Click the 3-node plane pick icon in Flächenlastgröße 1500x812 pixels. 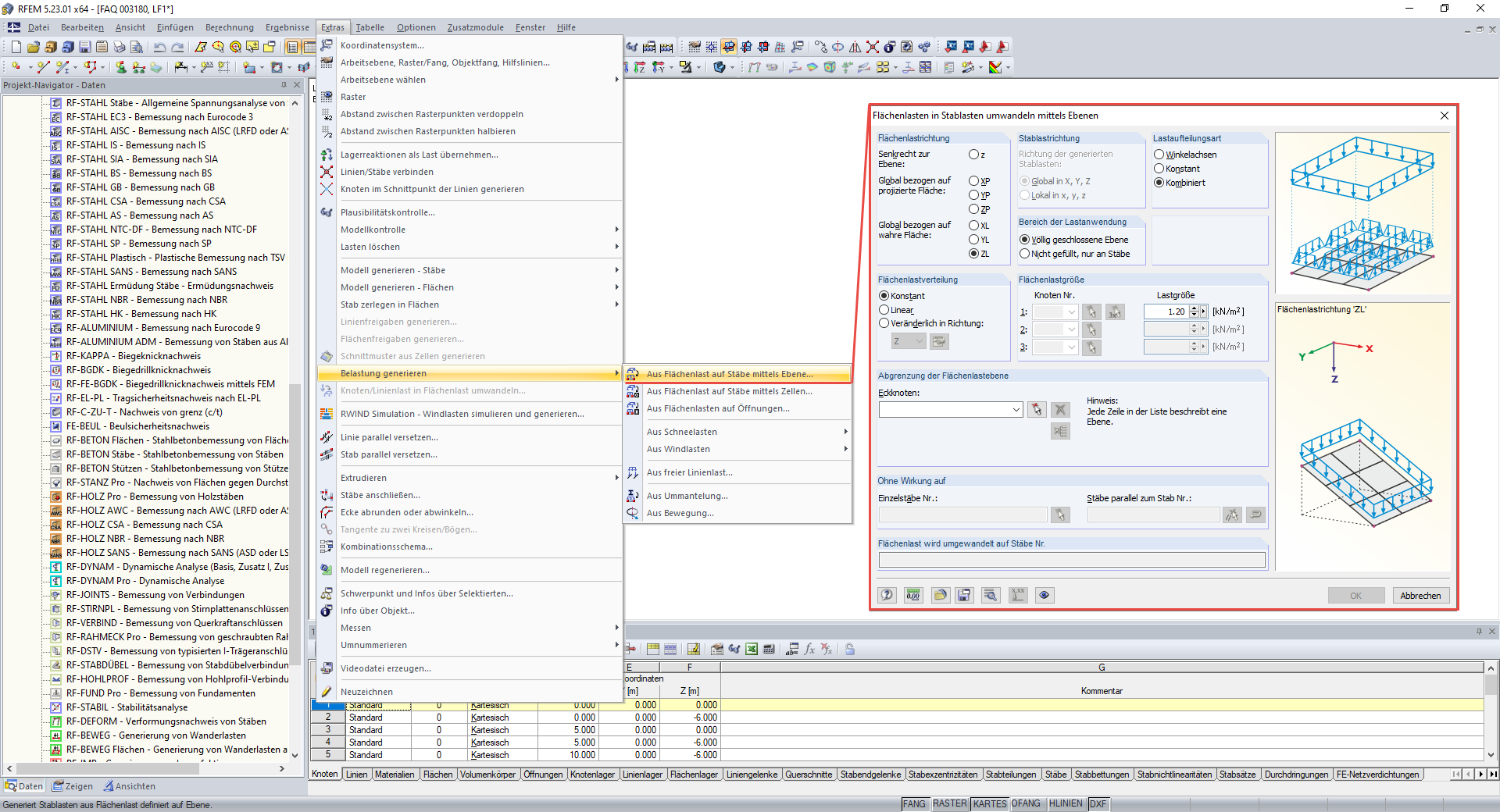click(x=1115, y=312)
